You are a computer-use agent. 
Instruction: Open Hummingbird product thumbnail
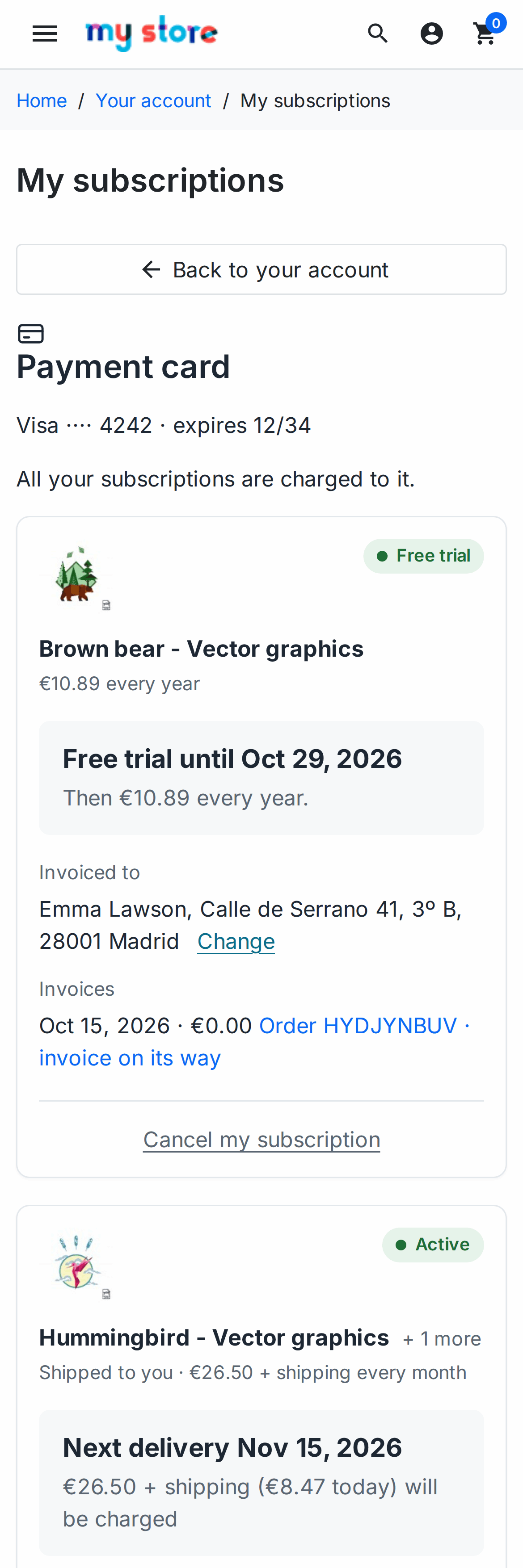point(76,1264)
